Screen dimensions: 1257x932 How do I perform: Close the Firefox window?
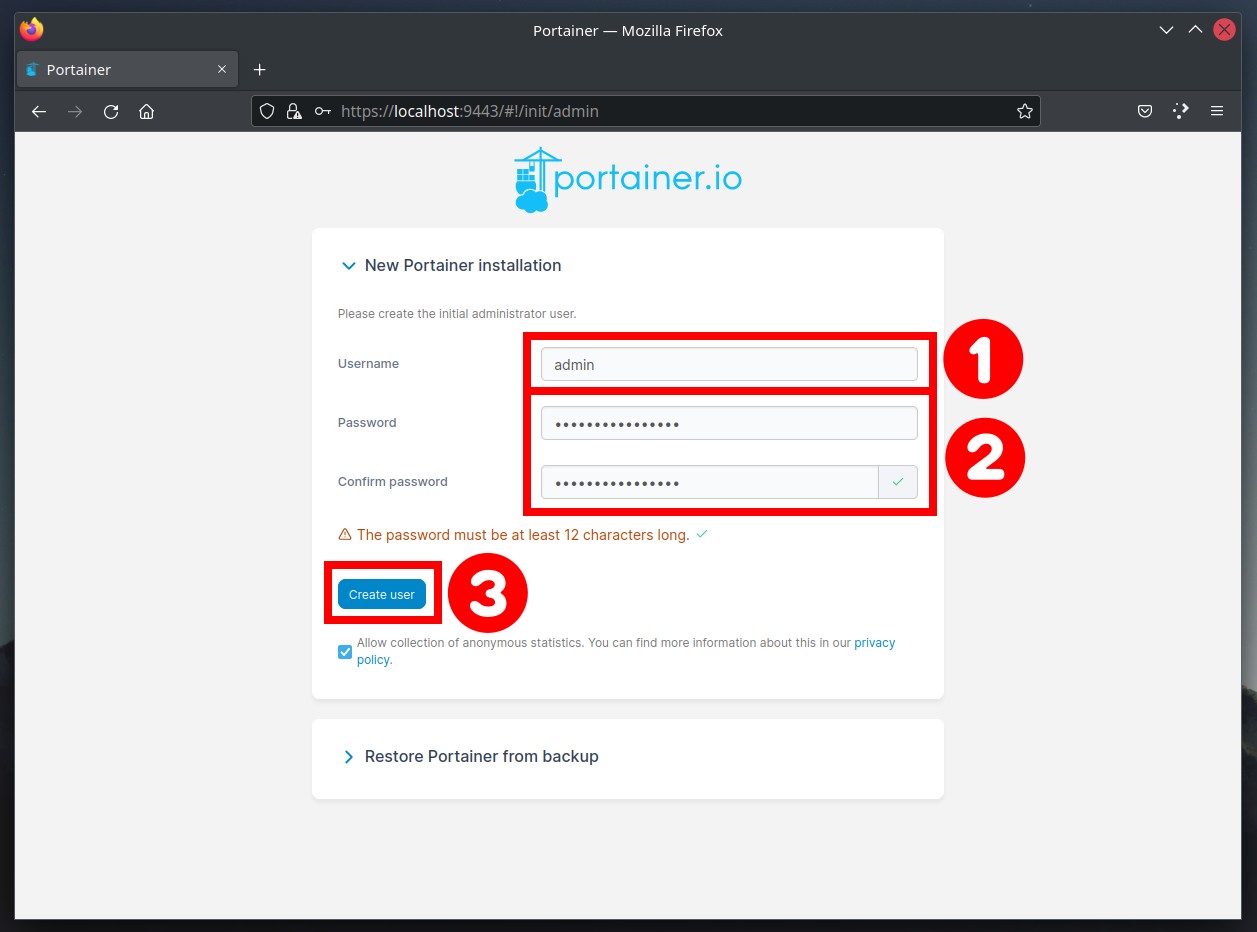click(x=1224, y=30)
